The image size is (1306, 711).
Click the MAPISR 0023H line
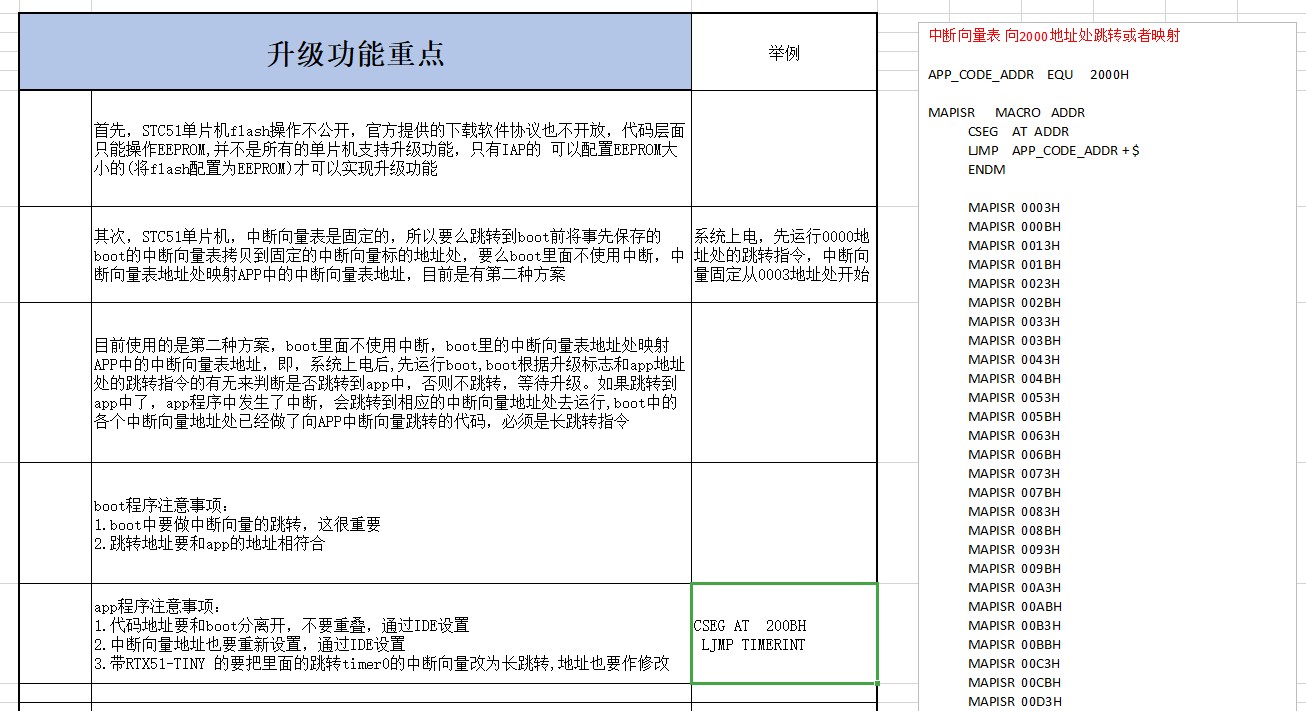point(1014,283)
